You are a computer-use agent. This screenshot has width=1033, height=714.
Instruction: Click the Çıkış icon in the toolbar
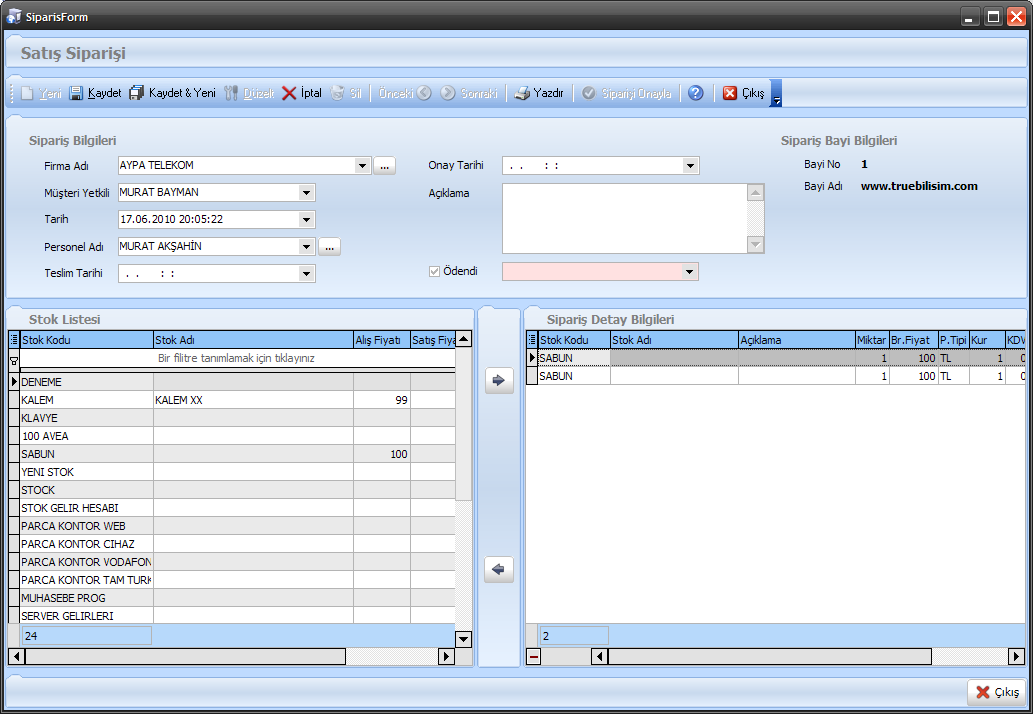[730, 93]
